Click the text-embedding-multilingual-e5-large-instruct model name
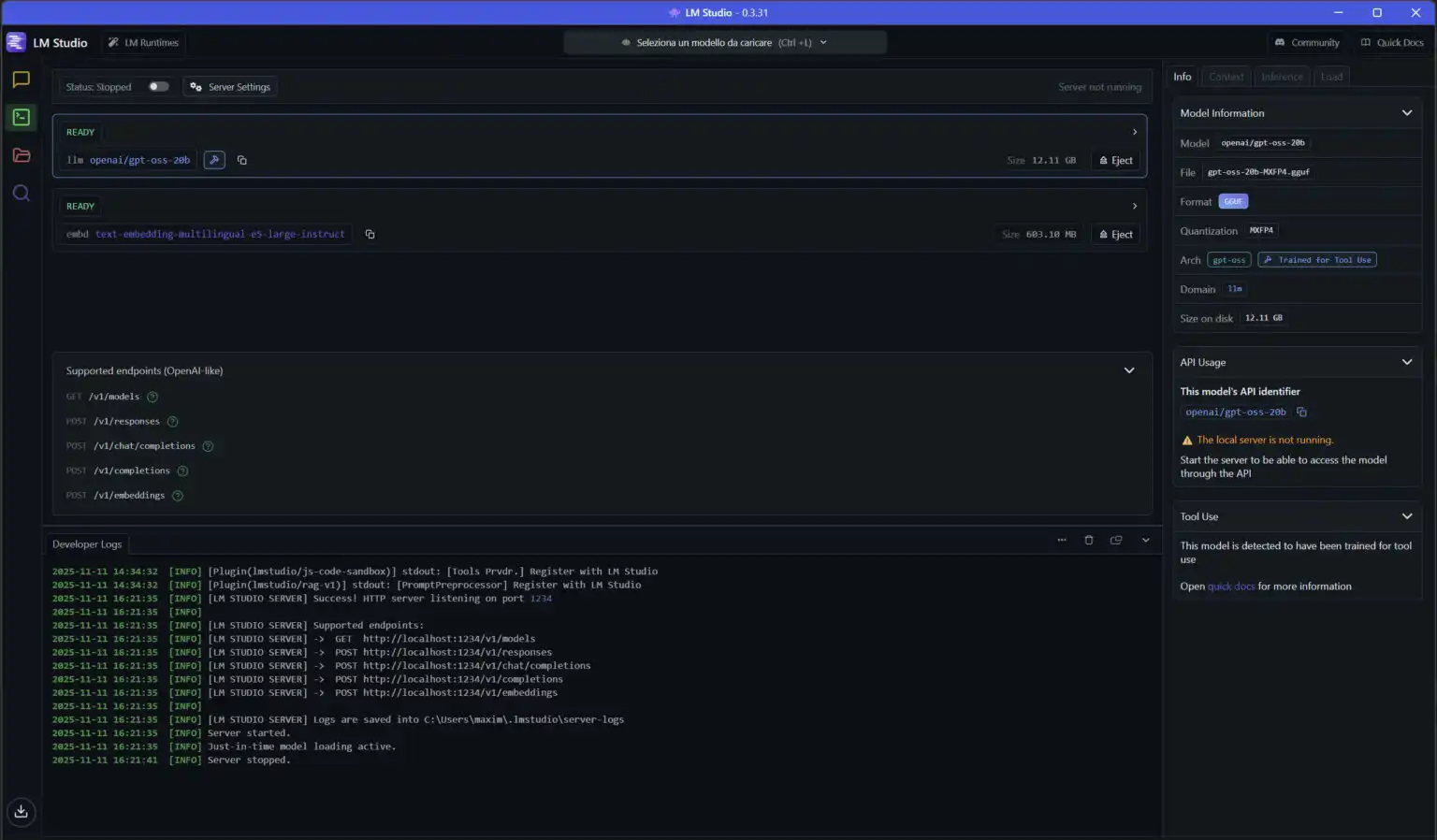The width and height of the screenshot is (1437, 840). (220, 234)
